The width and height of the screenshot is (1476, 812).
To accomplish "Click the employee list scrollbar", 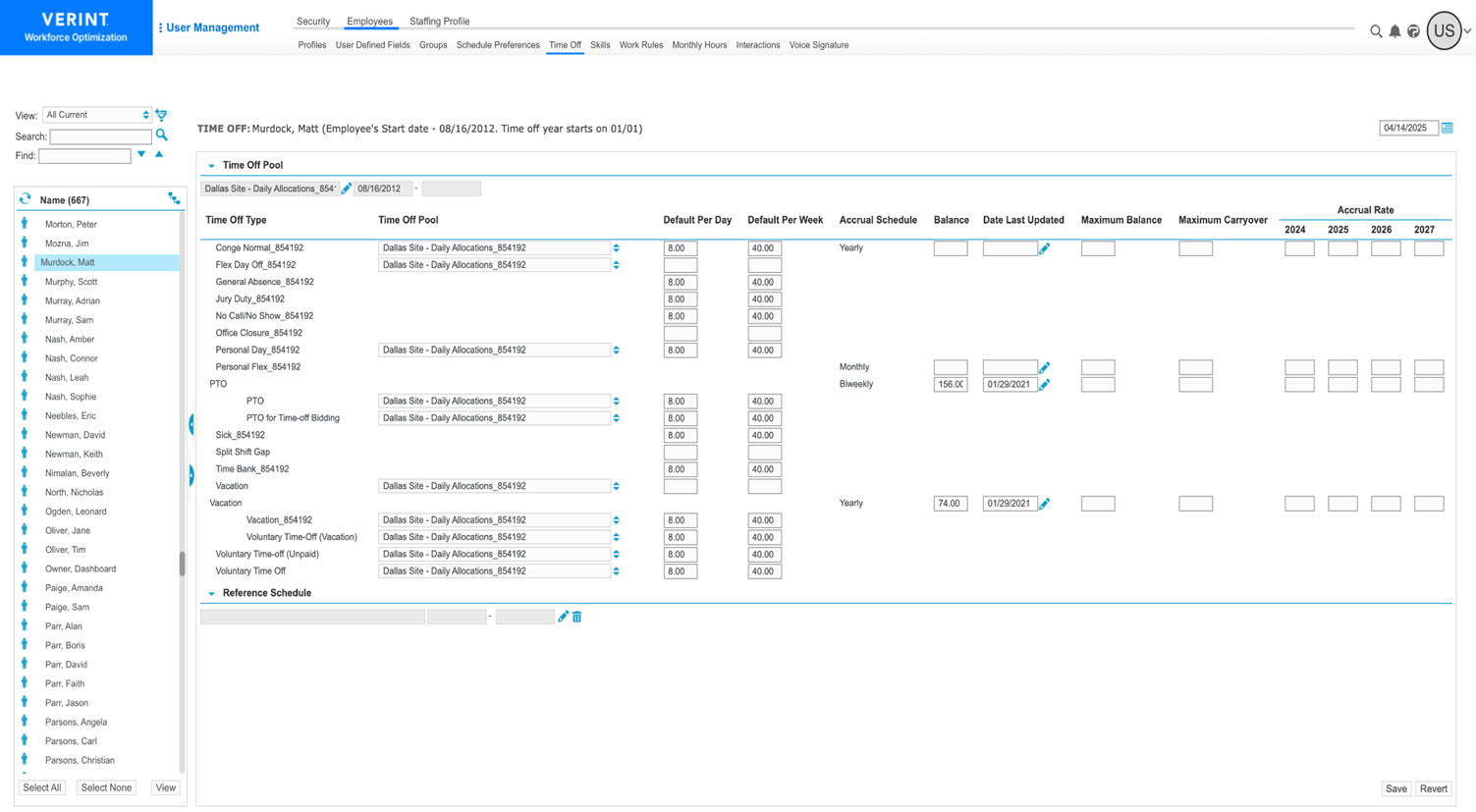I will (182, 563).
